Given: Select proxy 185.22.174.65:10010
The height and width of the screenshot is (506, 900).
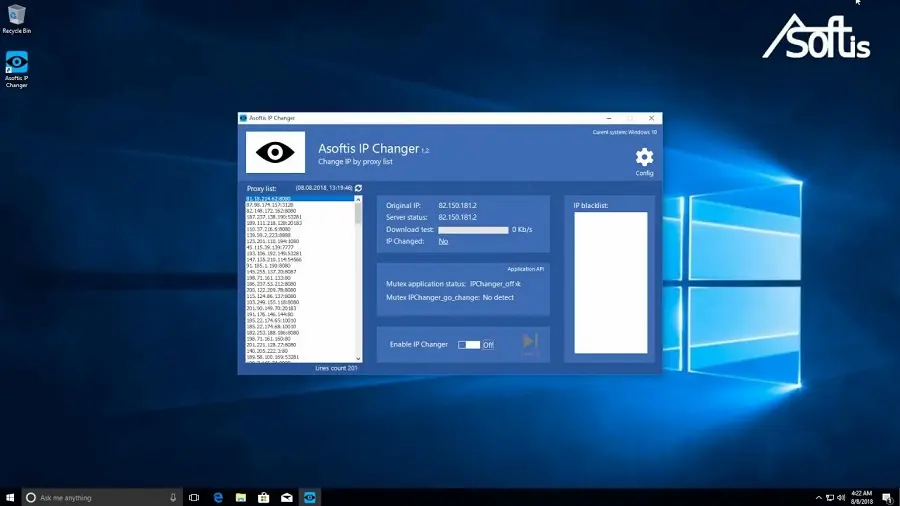Looking at the screenshot, I should (x=271, y=320).
